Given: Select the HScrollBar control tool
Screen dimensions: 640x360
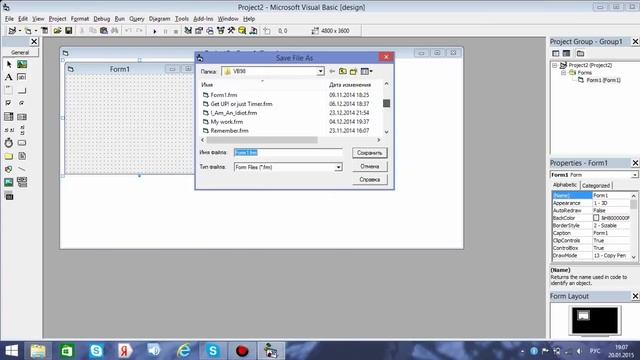Looking at the screenshot, I should (9, 130).
